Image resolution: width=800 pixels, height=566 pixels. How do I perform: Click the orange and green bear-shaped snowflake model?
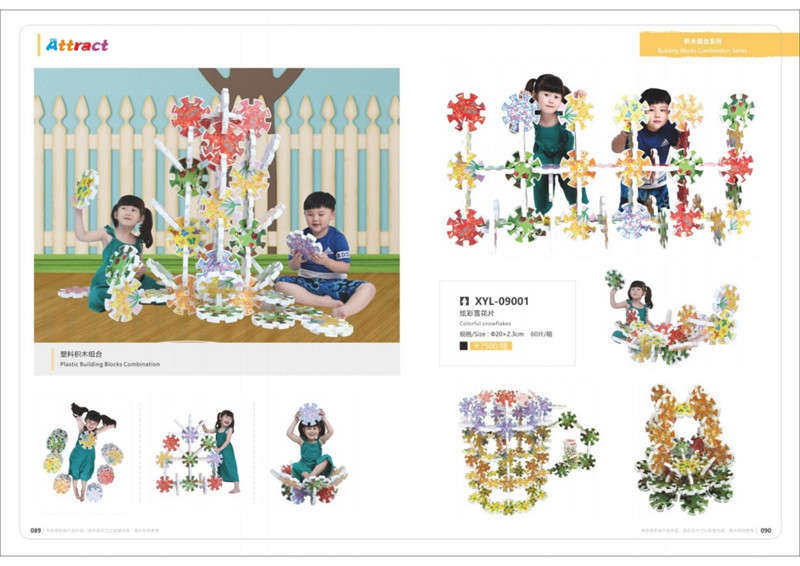tap(685, 450)
